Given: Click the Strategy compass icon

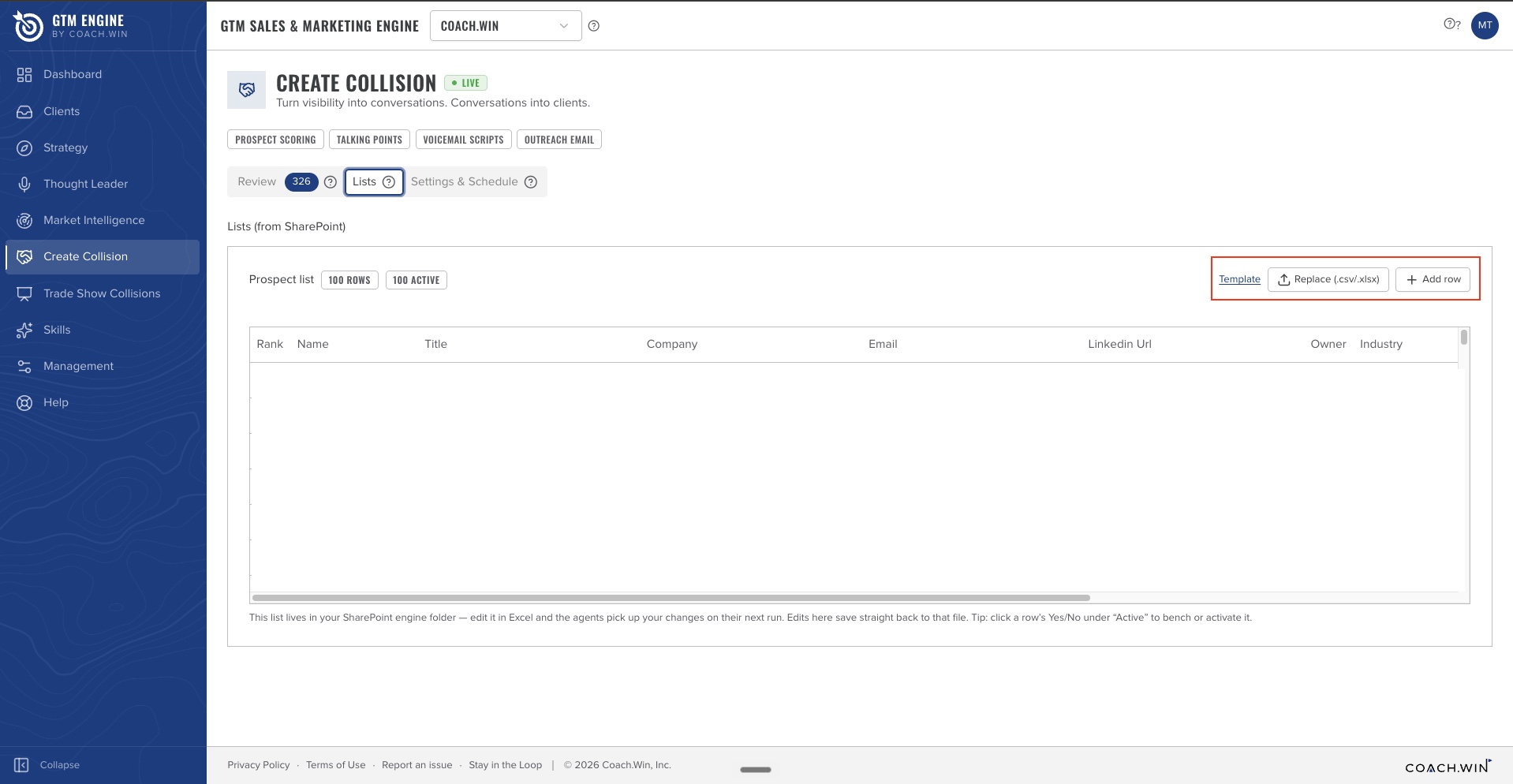Looking at the screenshot, I should pos(24,148).
